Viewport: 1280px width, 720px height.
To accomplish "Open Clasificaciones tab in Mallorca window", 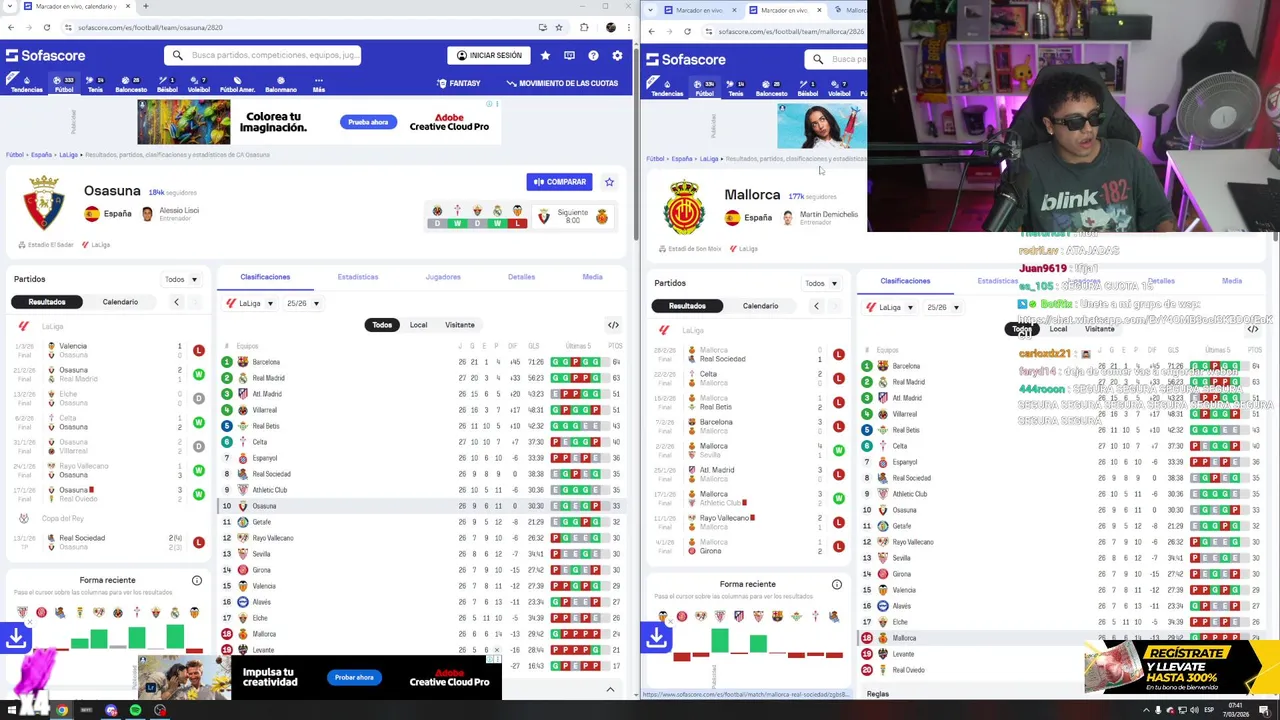I will pyautogui.click(x=905, y=281).
